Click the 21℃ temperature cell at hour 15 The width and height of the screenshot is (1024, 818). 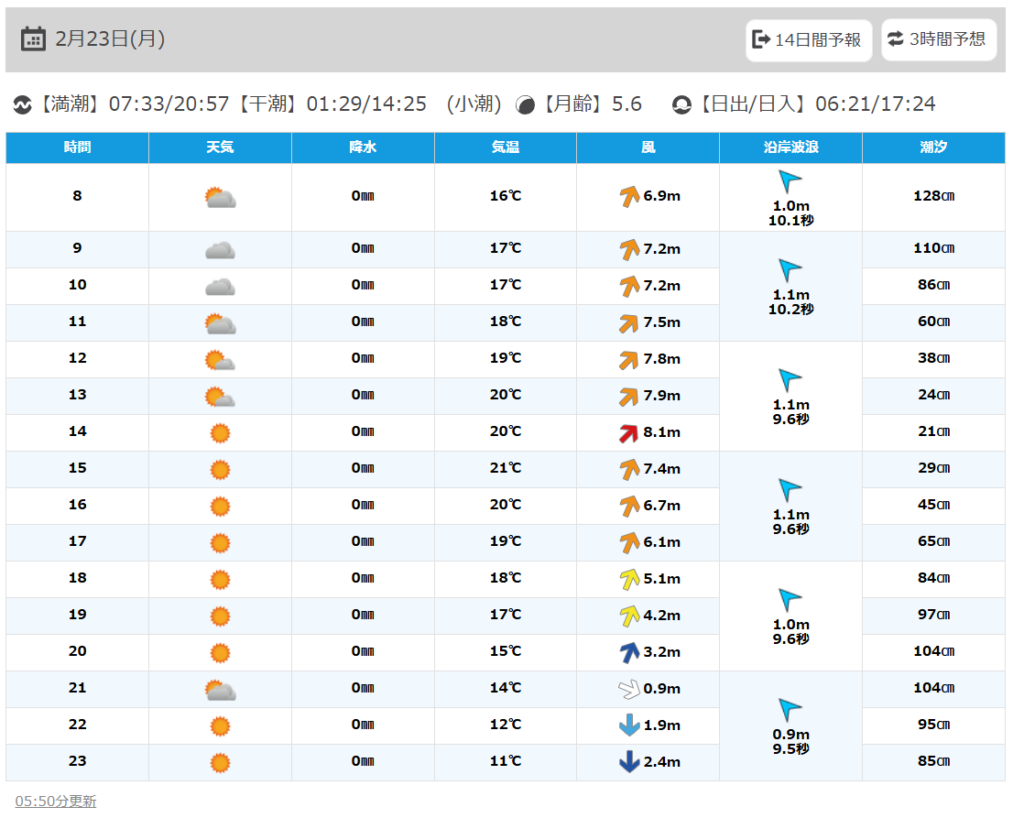(x=505, y=468)
